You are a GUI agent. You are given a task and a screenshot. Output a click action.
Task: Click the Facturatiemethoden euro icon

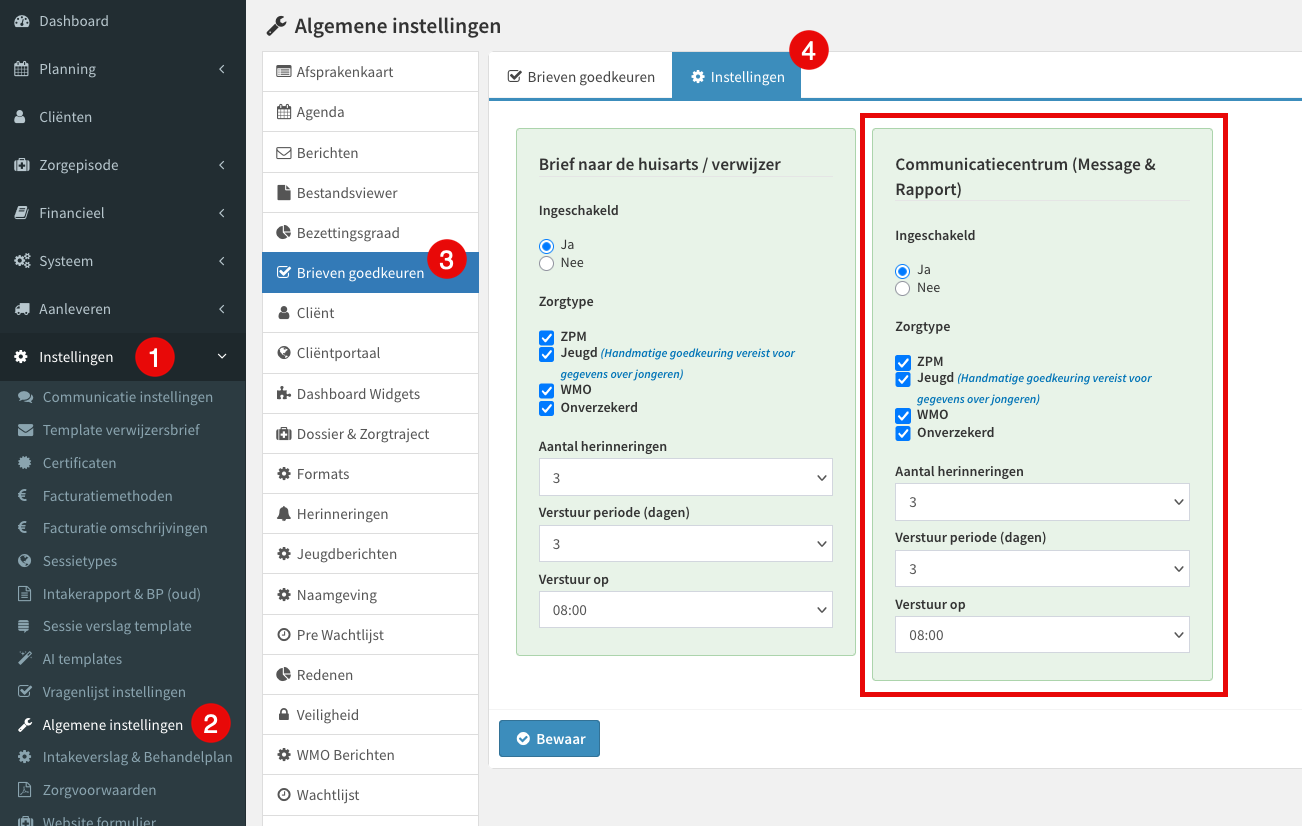23,496
